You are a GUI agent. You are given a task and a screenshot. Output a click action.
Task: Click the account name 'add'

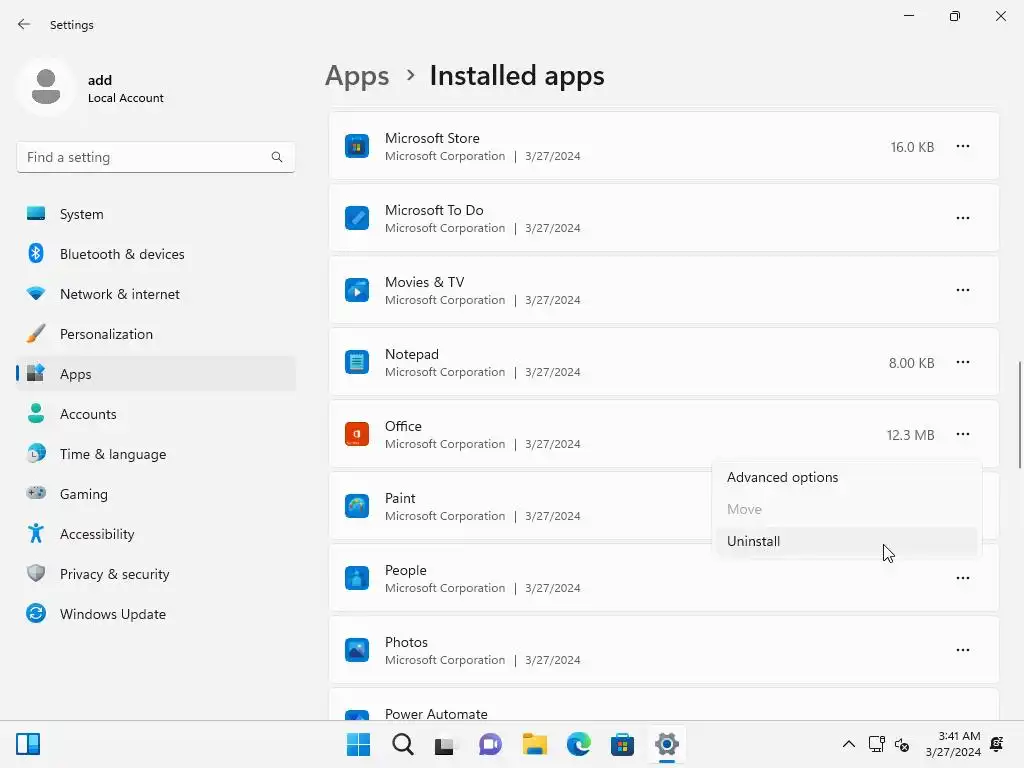[x=100, y=80]
